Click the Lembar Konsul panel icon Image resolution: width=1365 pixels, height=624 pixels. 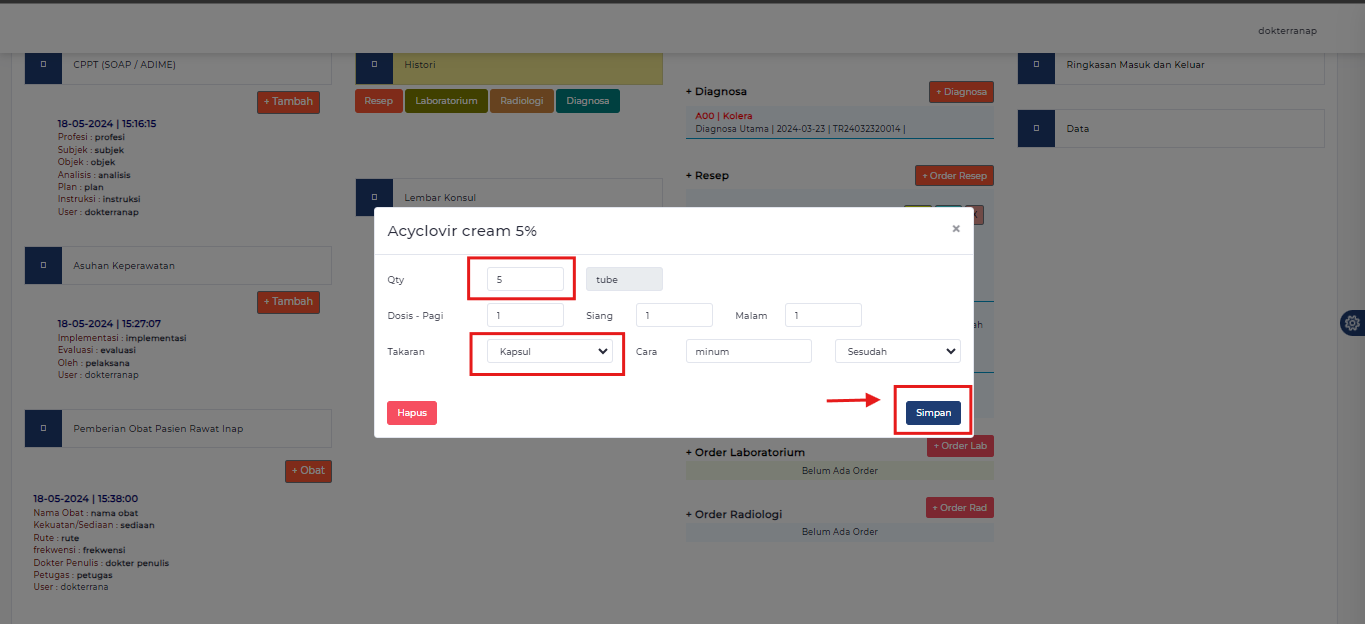point(374,196)
